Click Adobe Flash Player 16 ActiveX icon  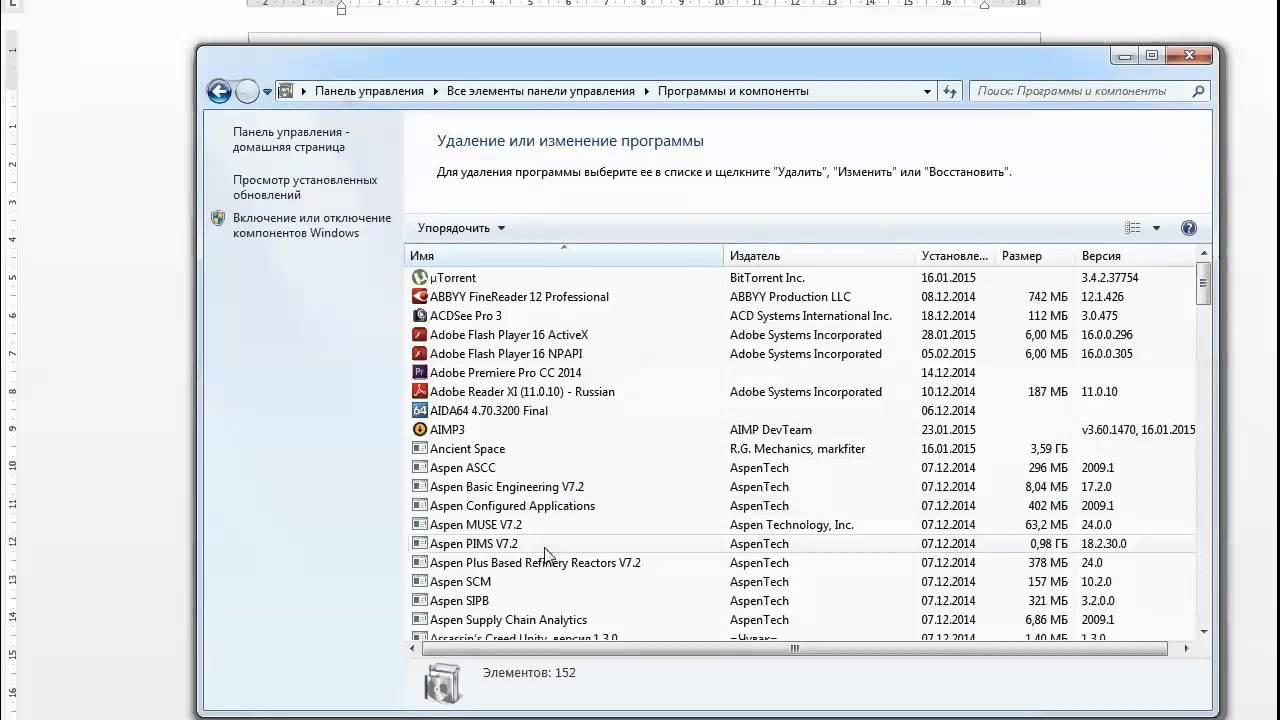[x=420, y=334]
